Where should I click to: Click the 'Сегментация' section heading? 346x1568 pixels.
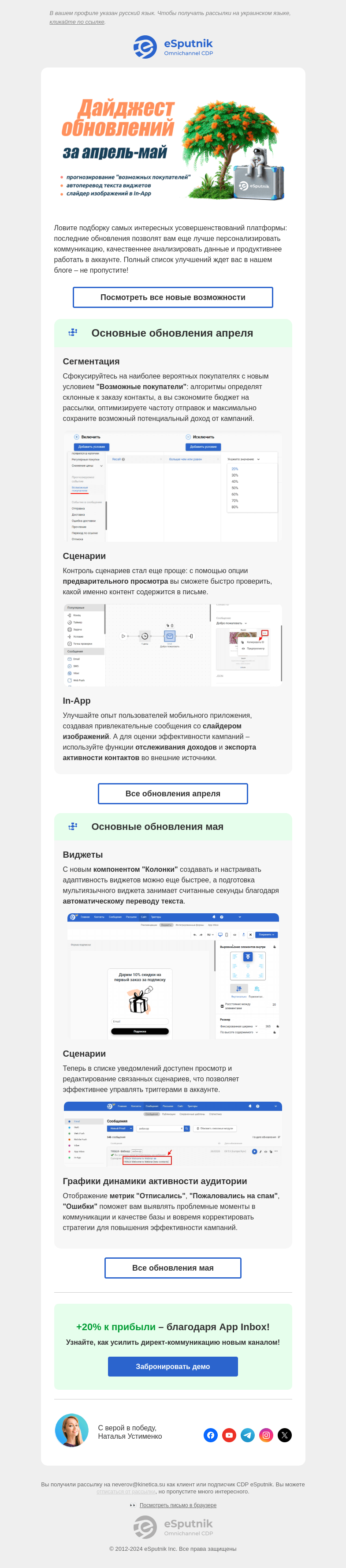pos(91,362)
